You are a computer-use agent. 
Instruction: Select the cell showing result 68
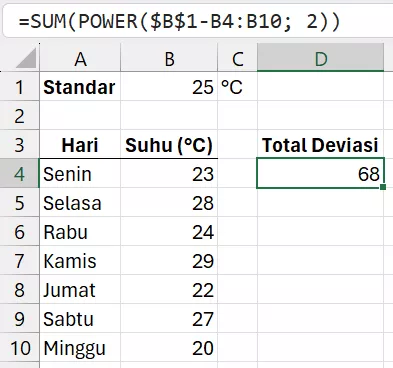pos(321,173)
